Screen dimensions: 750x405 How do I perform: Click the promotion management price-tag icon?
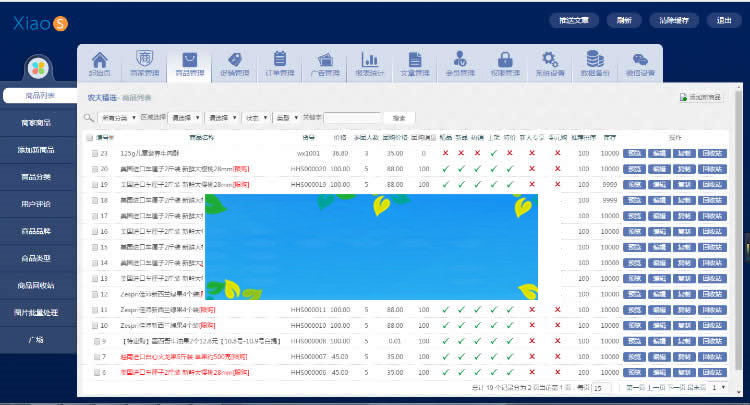234,60
